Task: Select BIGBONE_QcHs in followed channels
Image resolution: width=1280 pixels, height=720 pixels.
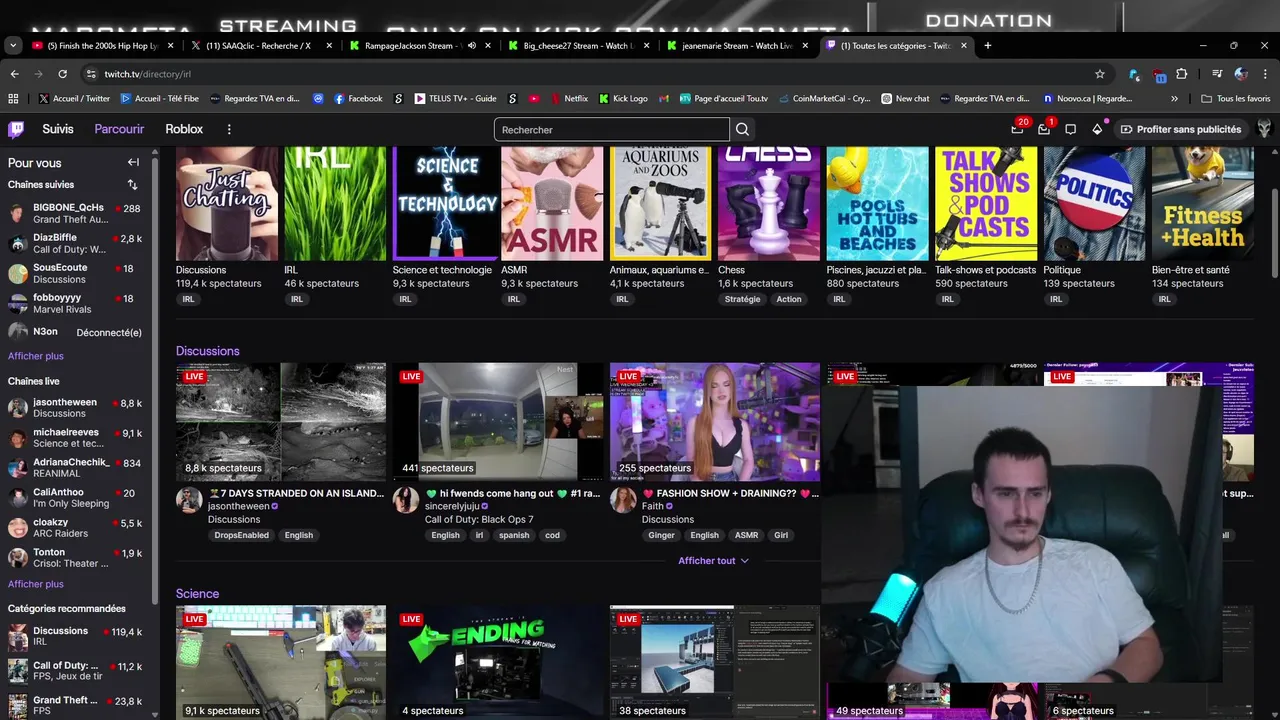Action: pos(75,213)
